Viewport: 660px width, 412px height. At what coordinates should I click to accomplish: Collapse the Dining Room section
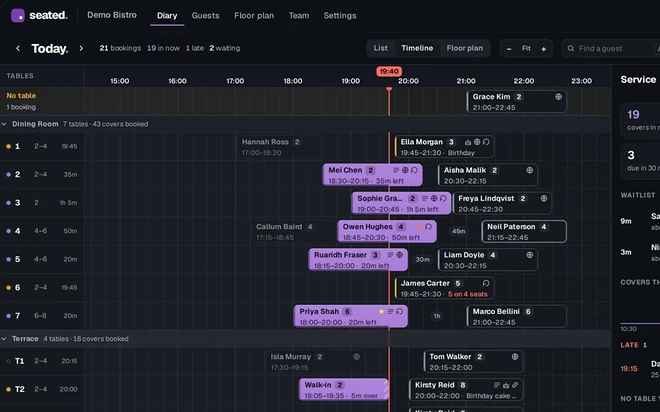4,124
